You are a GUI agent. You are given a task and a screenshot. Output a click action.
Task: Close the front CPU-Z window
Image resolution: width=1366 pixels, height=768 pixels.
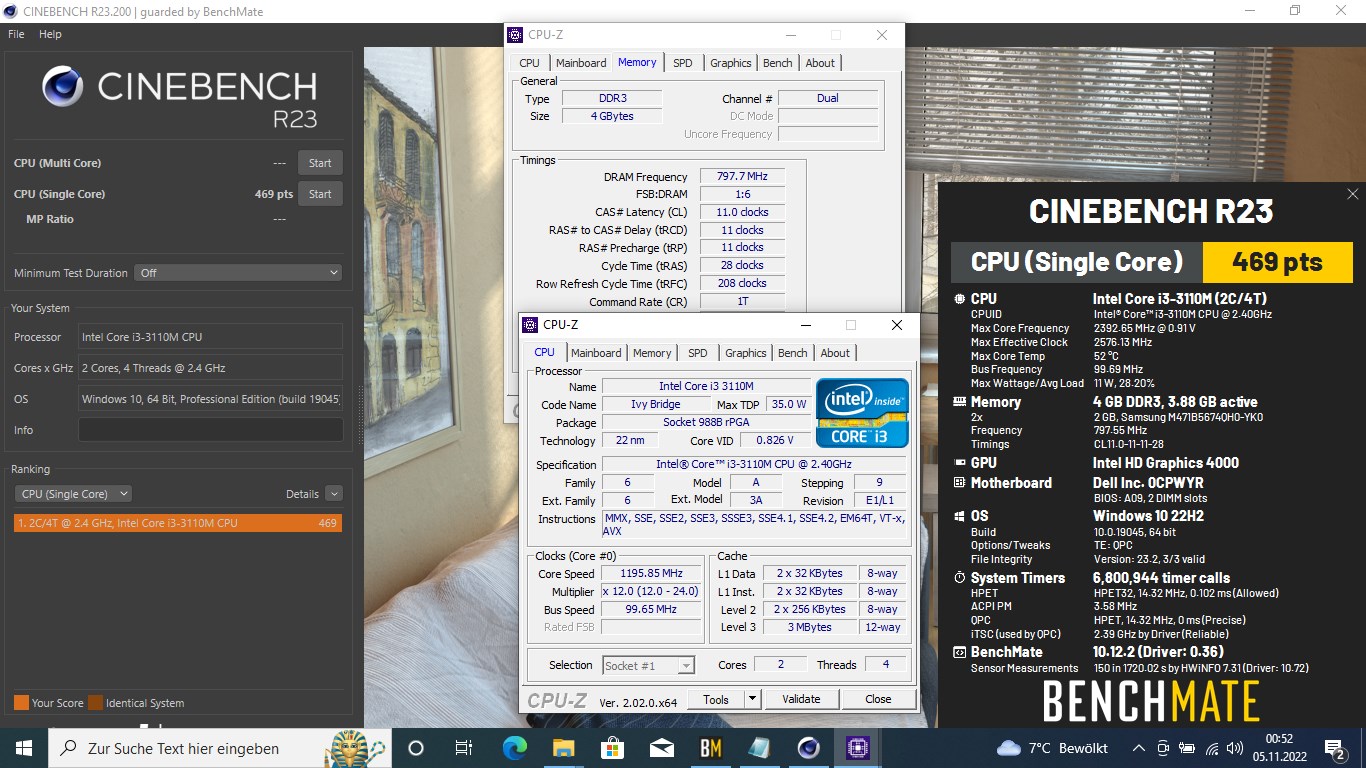(897, 325)
